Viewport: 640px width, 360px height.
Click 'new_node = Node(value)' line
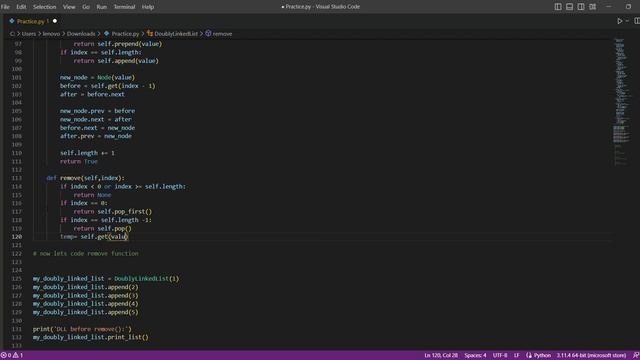click(97, 78)
